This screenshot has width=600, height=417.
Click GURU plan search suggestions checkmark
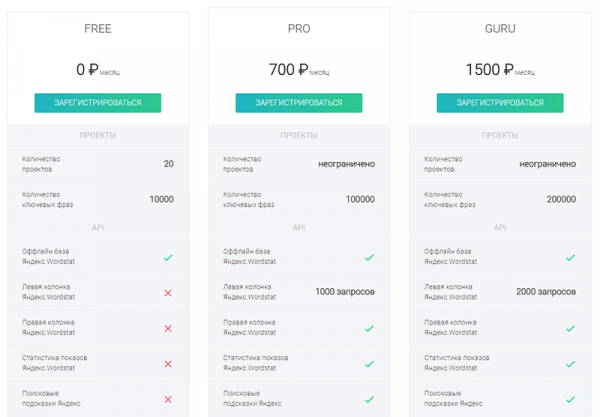(571, 400)
